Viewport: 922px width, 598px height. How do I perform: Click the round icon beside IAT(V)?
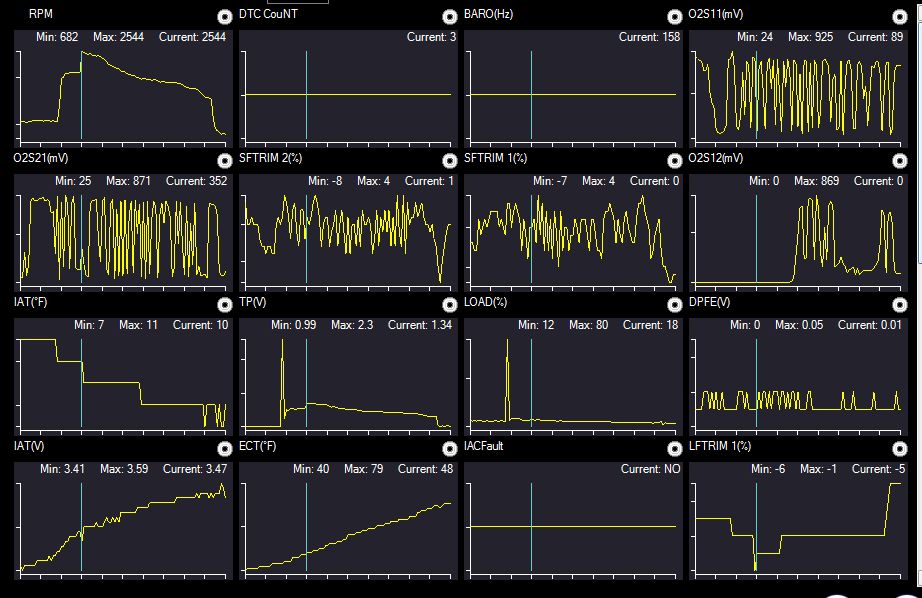click(x=224, y=449)
